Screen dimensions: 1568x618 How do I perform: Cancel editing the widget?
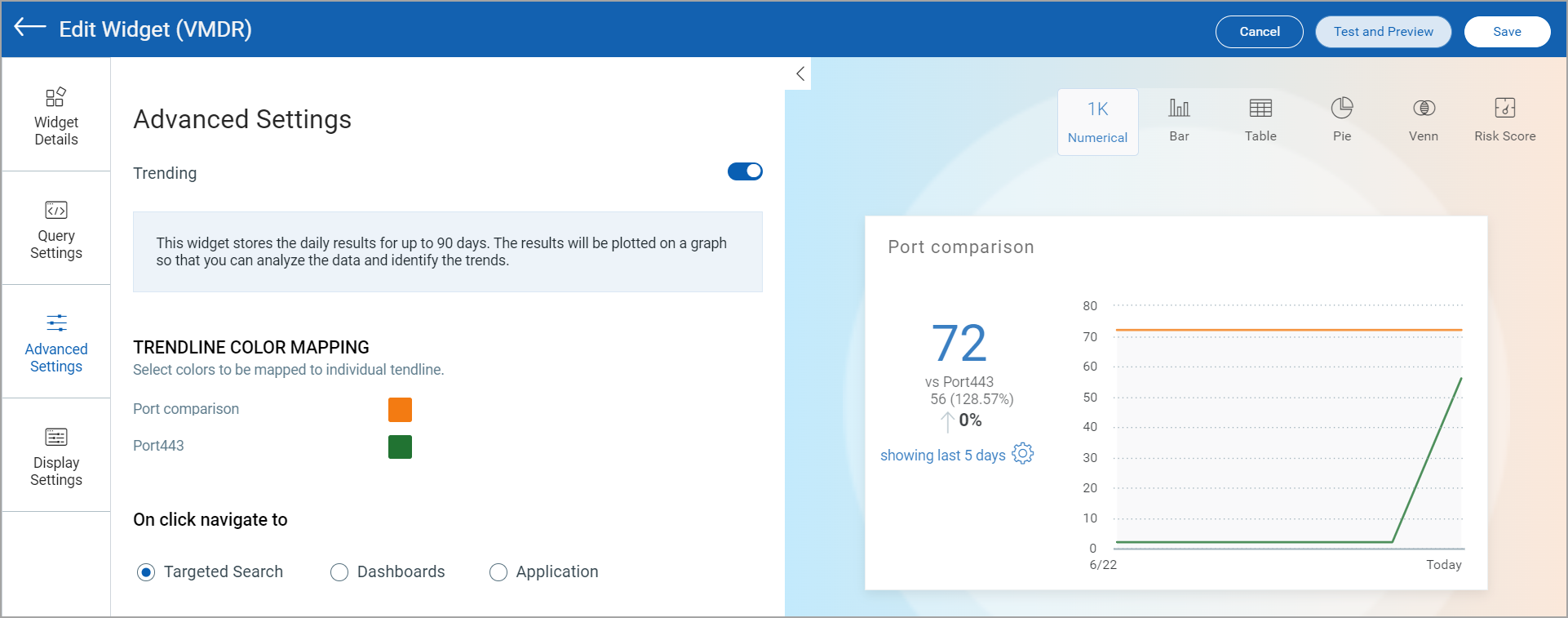(x=1260, y=32)
